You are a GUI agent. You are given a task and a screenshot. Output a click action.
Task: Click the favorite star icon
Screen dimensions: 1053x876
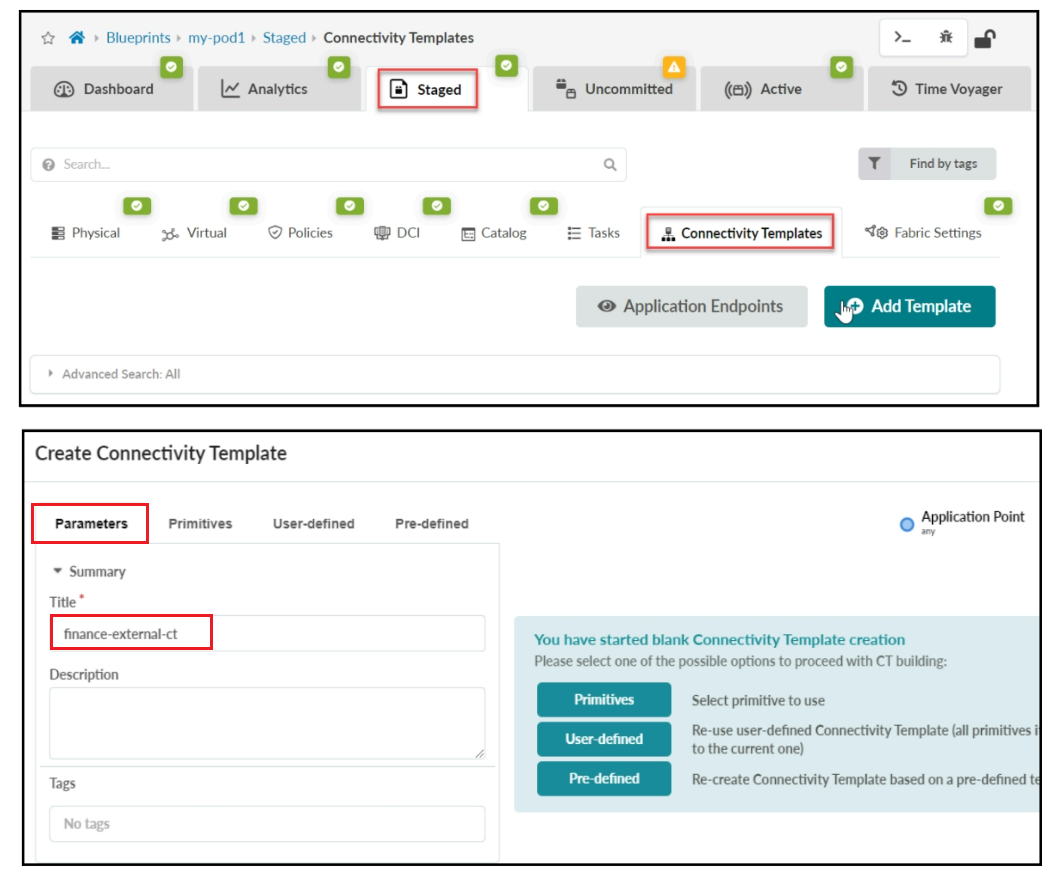pos(48,38)
